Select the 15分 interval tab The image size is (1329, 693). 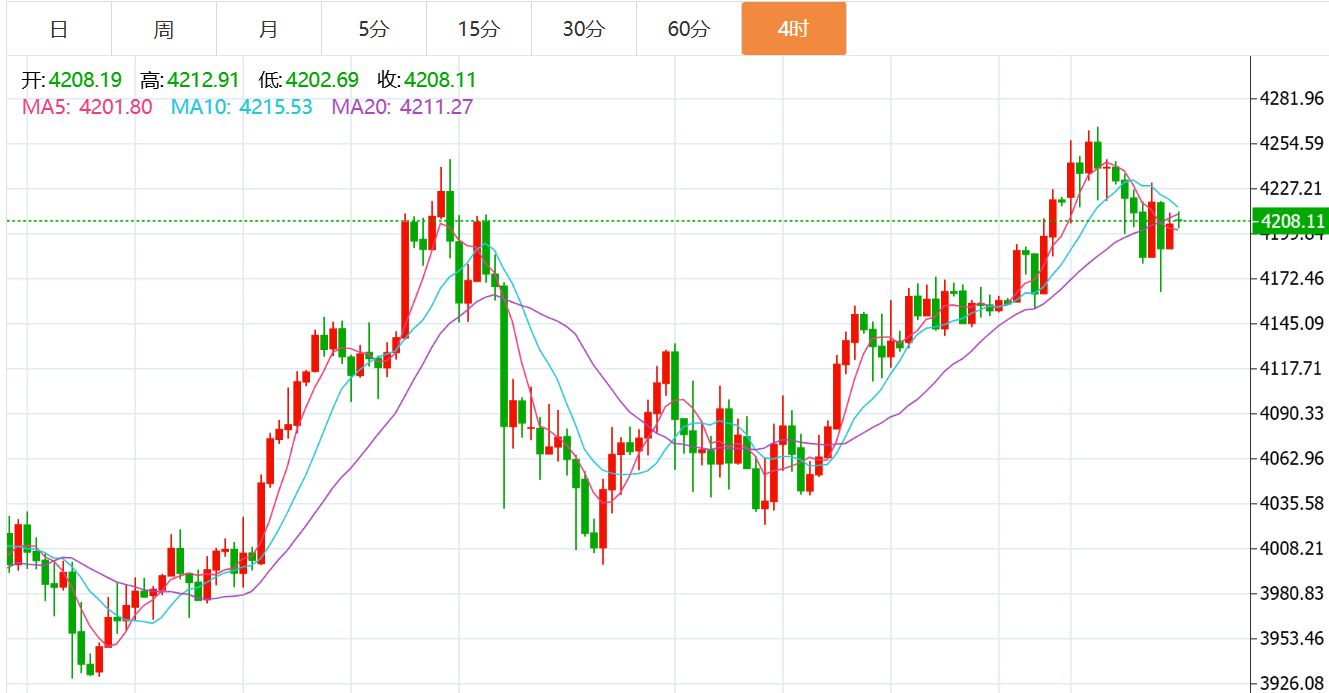tap(478, 29)
